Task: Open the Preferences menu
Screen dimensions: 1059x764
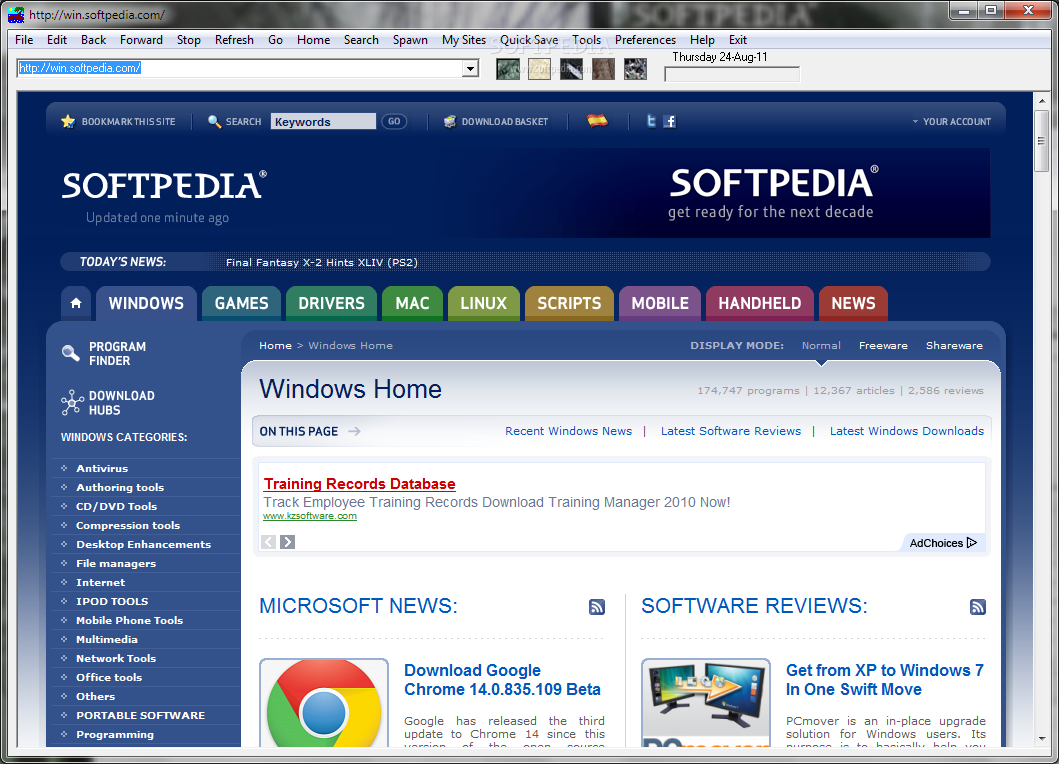Action: coord(645,40)
